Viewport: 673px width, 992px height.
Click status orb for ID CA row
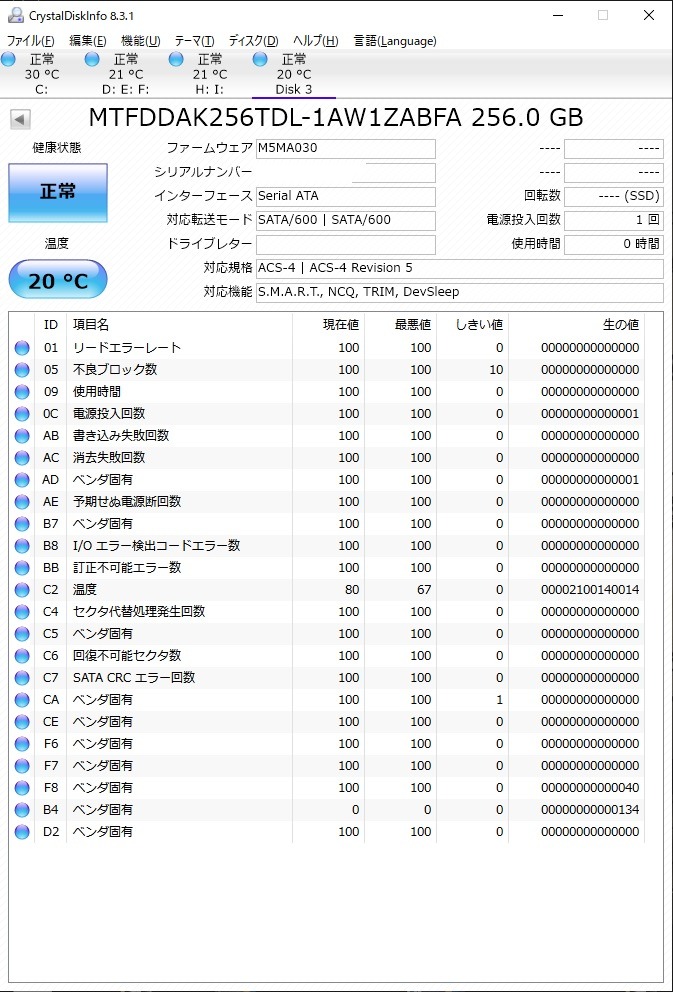click(x=22, y=700)
